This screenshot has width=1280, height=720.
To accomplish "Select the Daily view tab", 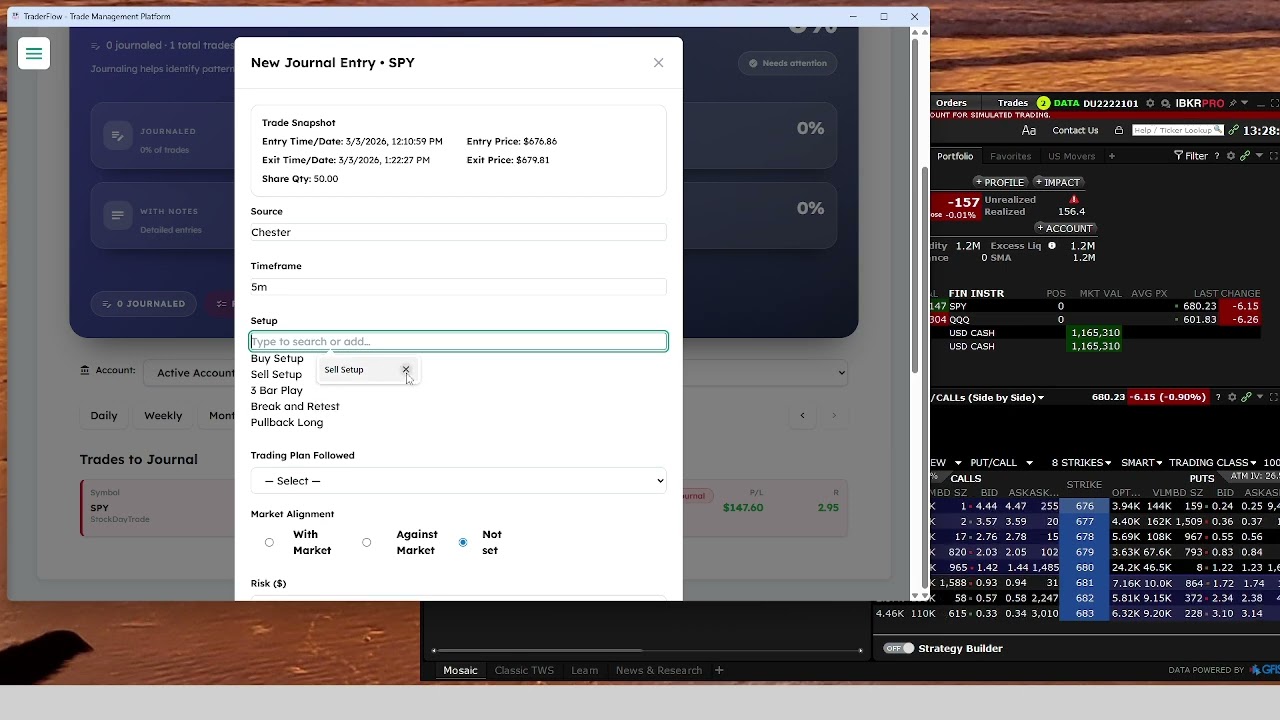I will 104,415.
